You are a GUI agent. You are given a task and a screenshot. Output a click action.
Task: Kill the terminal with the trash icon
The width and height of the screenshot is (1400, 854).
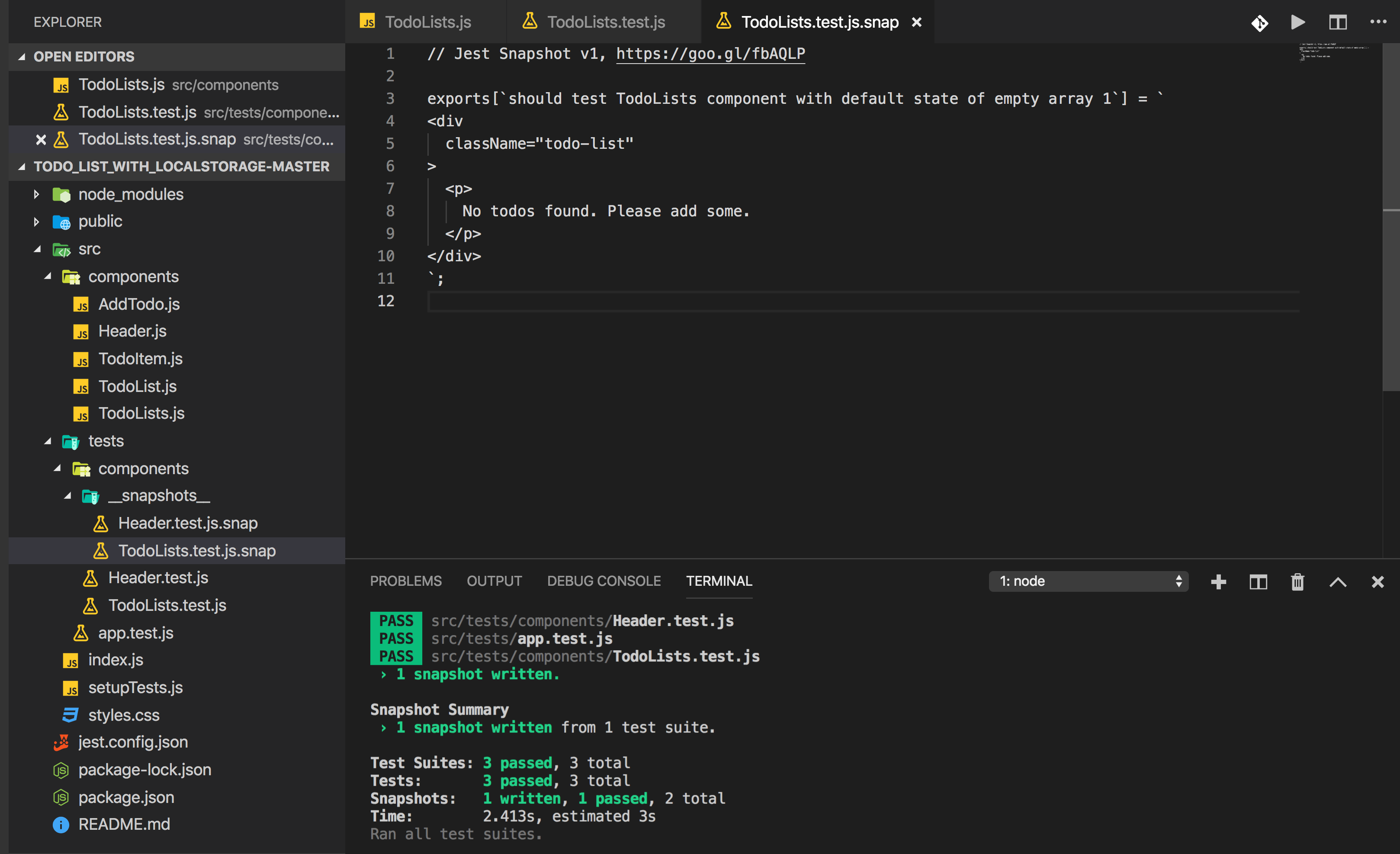pyautogui.click(x=1297, y=581)
